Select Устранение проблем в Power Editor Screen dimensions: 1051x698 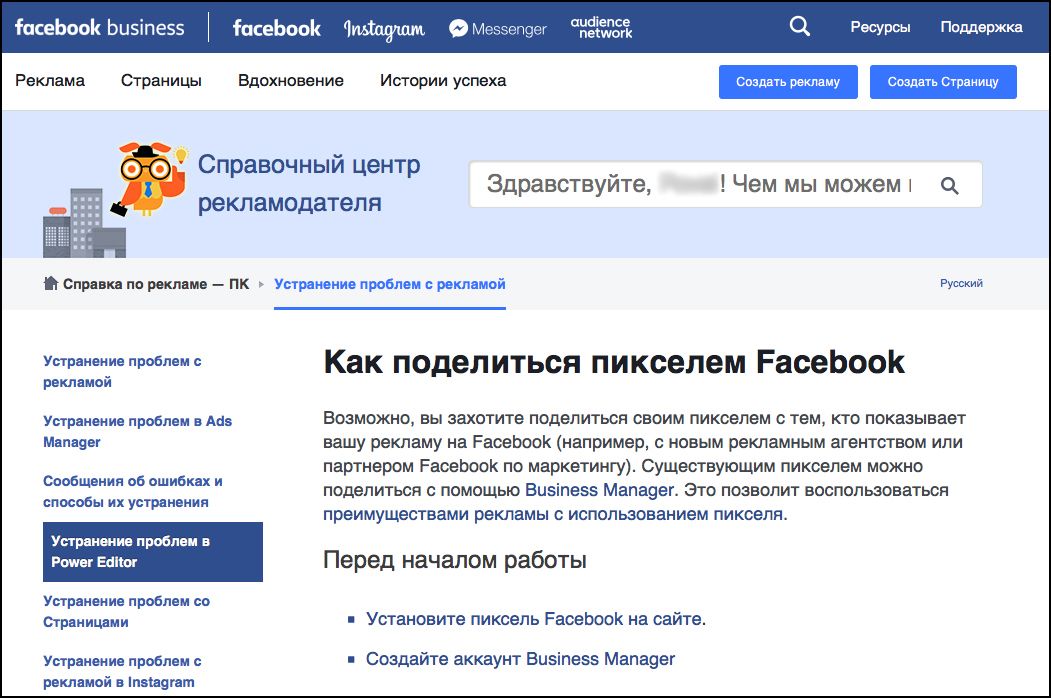153,552
